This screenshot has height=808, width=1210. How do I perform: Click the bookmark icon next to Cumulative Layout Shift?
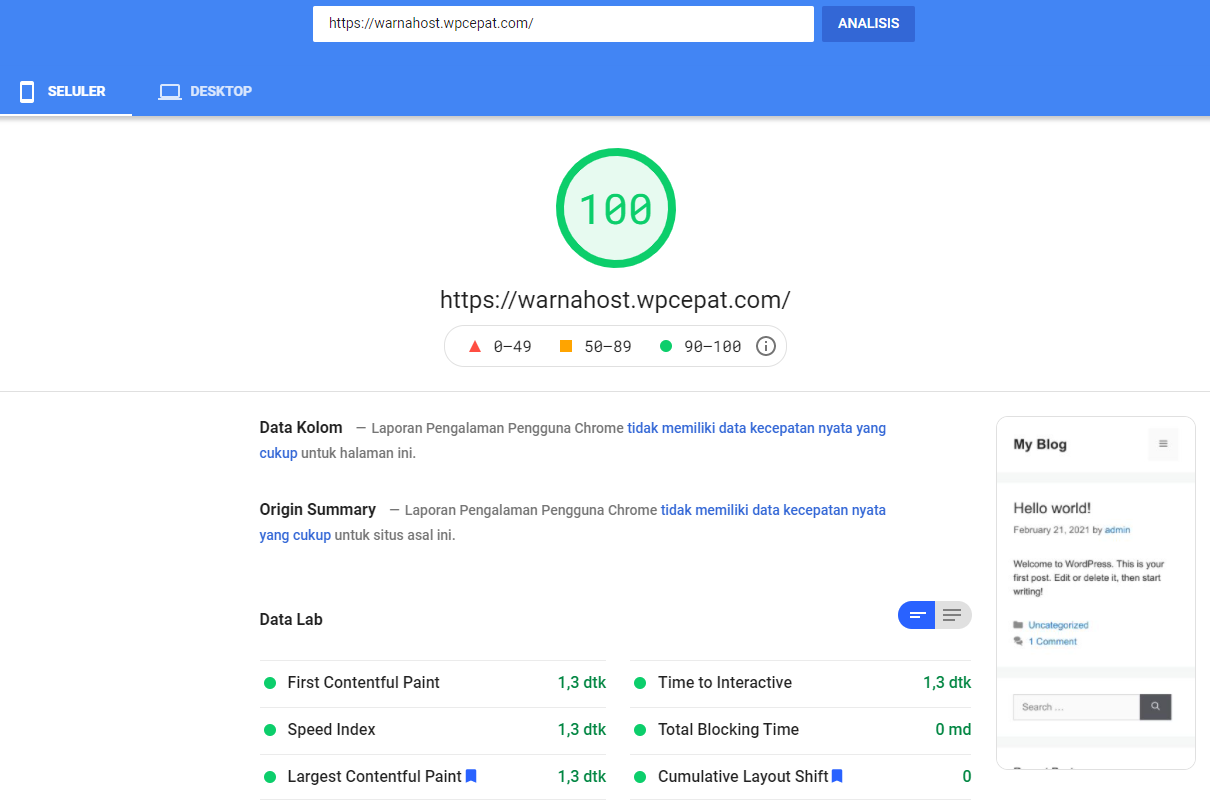[837, 776]
